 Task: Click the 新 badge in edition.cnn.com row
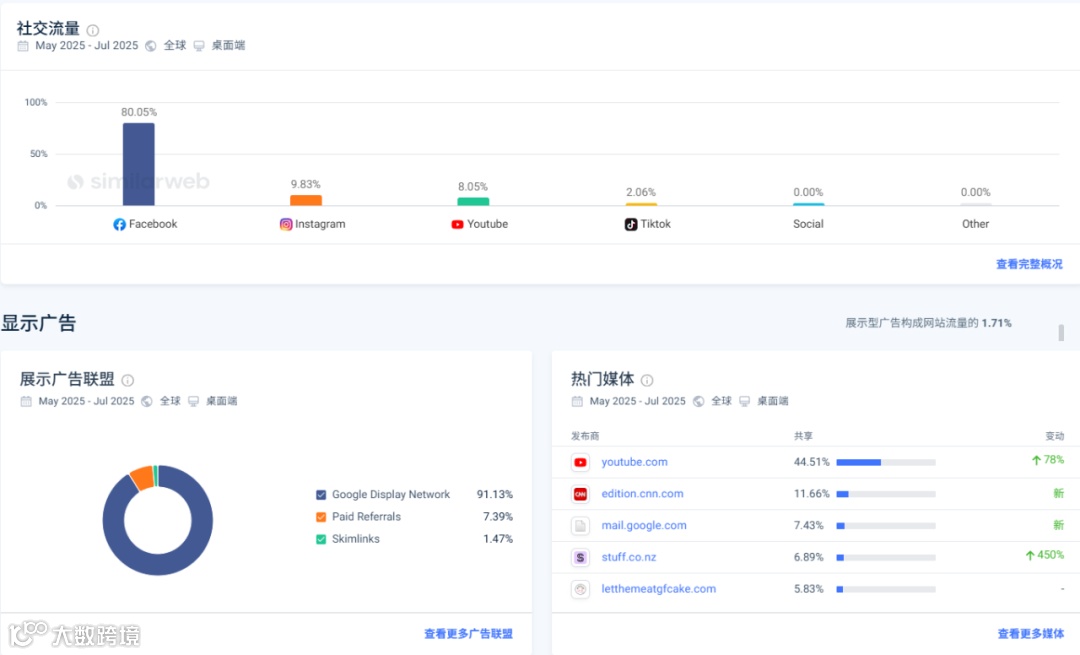(x=1059, y=494)
